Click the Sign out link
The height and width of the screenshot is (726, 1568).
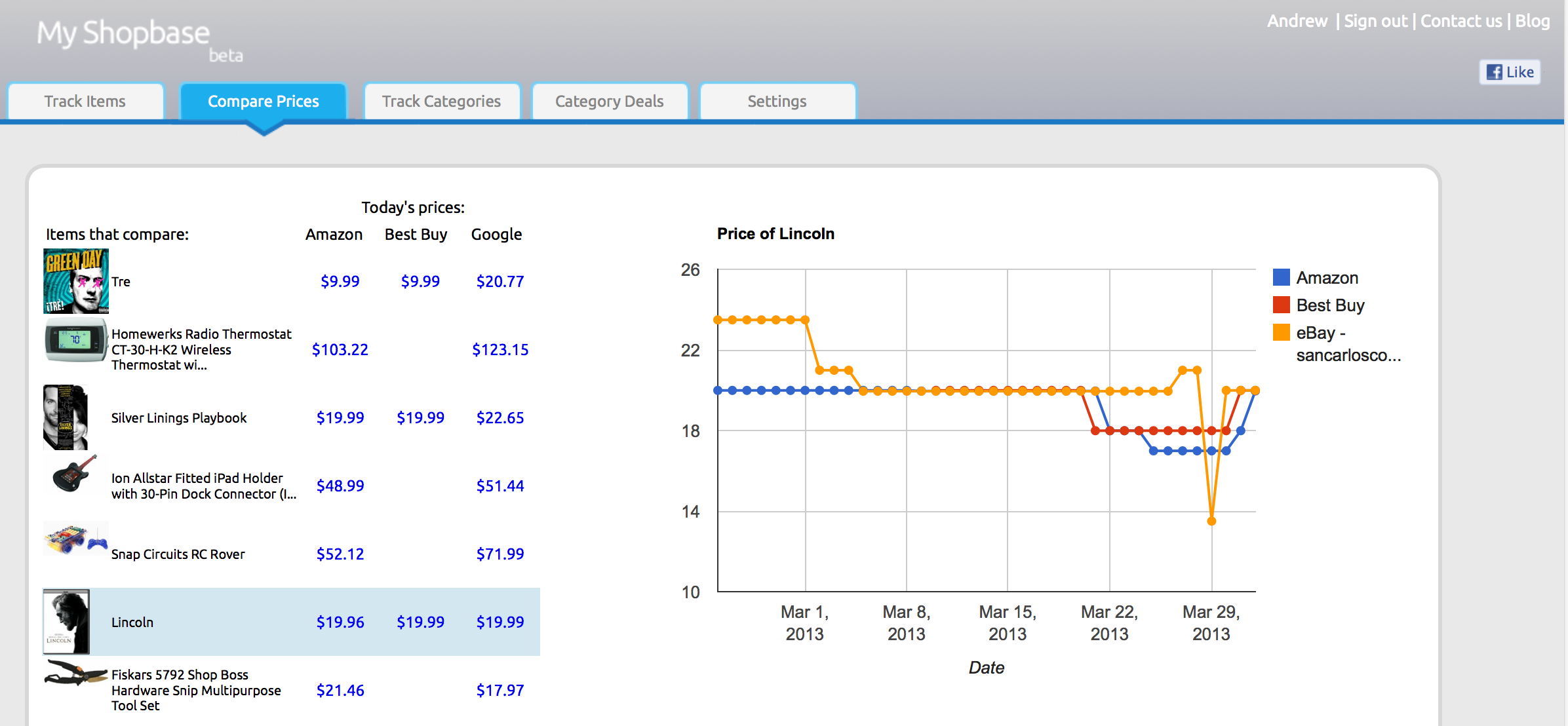click(1375, 22)
